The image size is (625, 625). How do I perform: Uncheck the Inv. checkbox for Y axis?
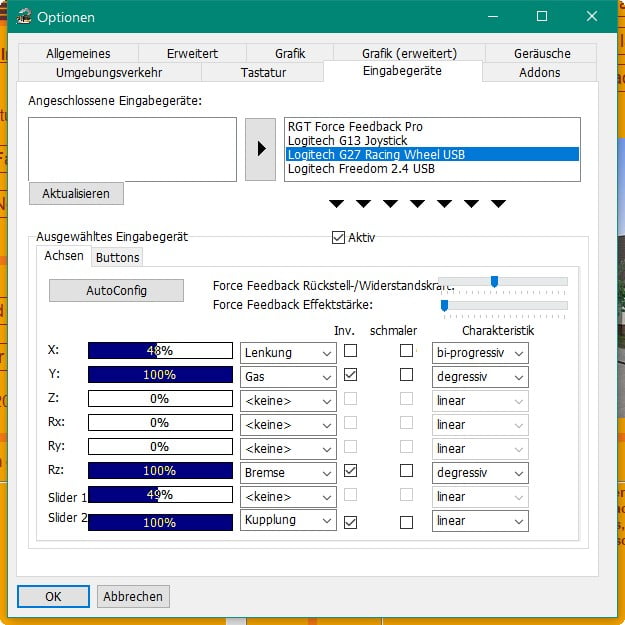(350, 375)
